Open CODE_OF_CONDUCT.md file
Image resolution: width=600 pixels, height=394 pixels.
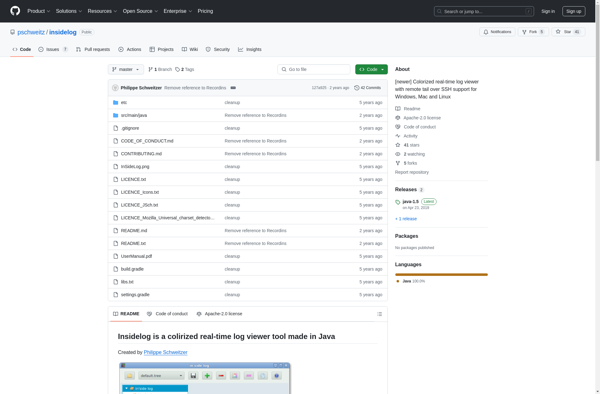coord(147,141)
